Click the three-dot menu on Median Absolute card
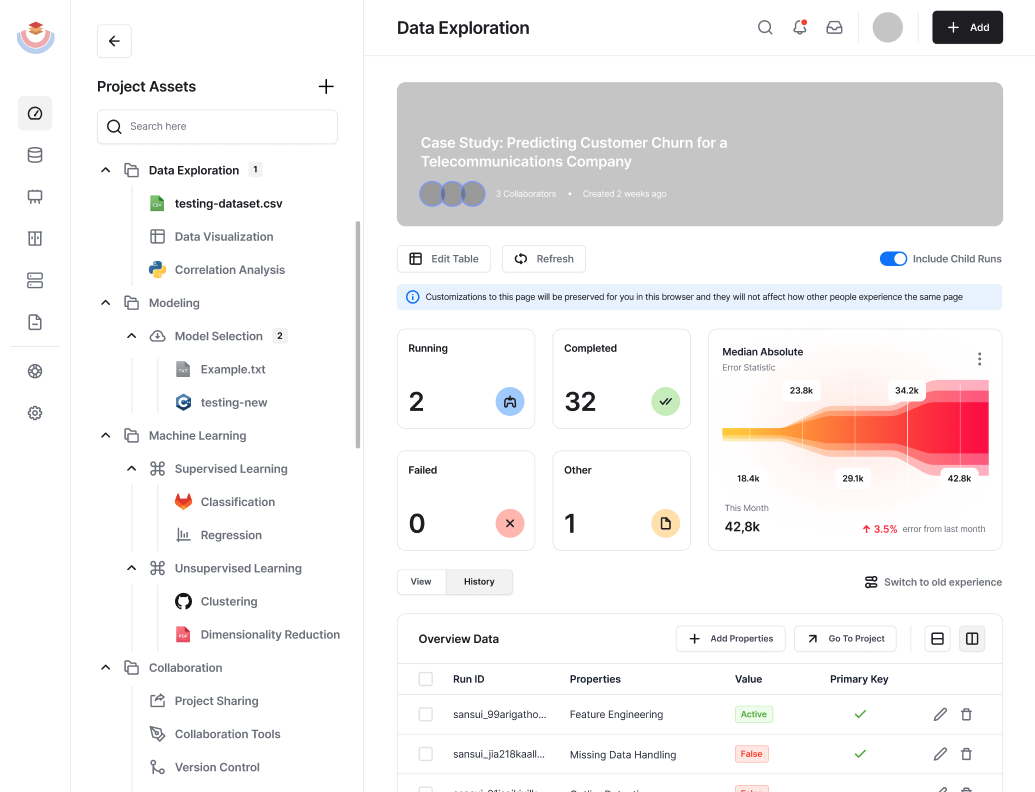The image size is (1035, 792). coord(979,359)
